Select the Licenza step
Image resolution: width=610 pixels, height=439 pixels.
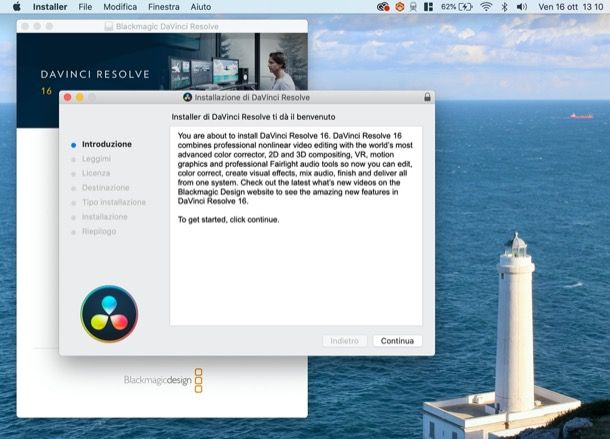coord(96,173)
